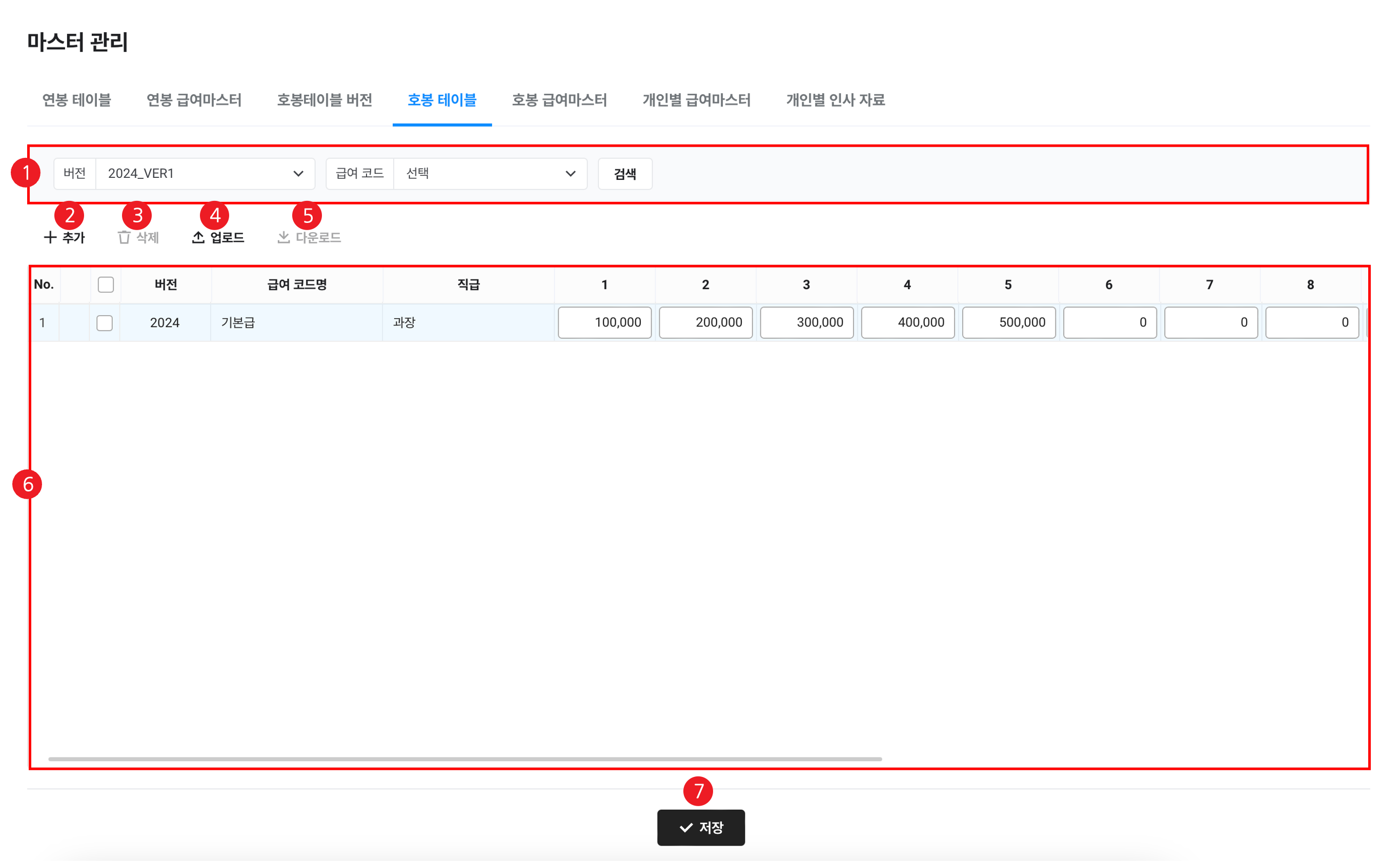The width and height of the screenshot is (1400, 862).
Task: Open the 호봉 급여마스터 tab
Action: tap(559, 100)
